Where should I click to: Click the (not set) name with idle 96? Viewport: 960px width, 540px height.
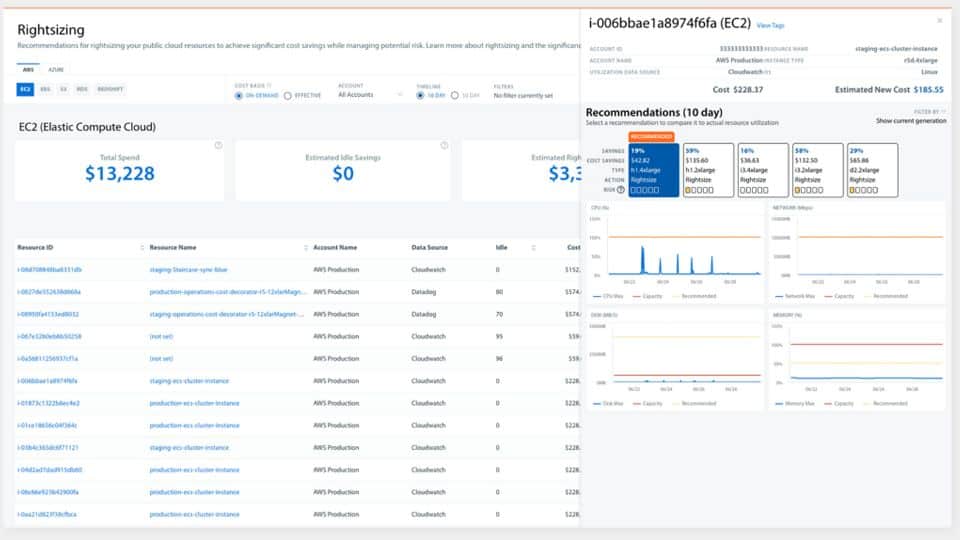point(161,359)
